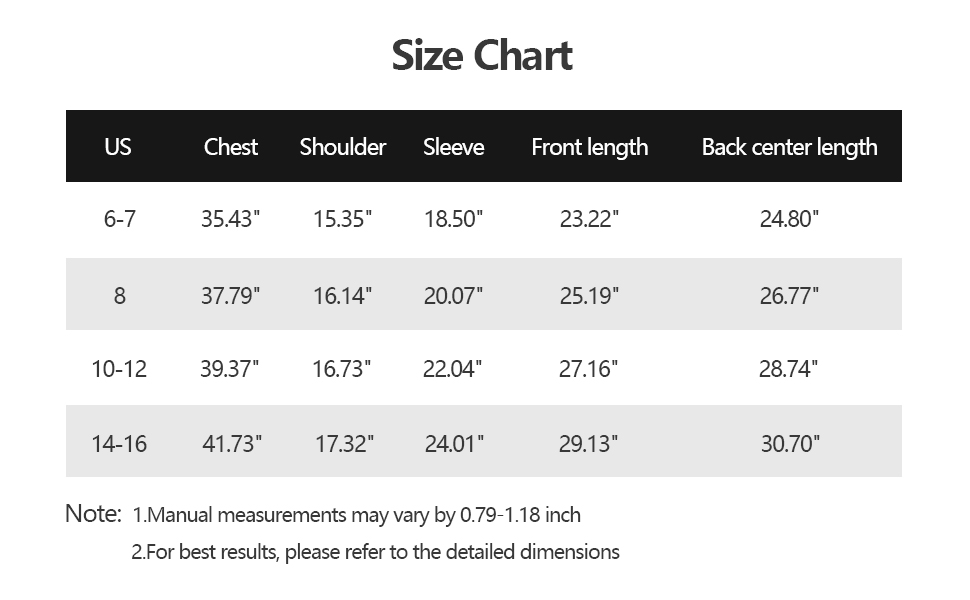This screenshot has width=970, height=600.
Task: Select the 6-7 size row label
Action: pos(119,219)
